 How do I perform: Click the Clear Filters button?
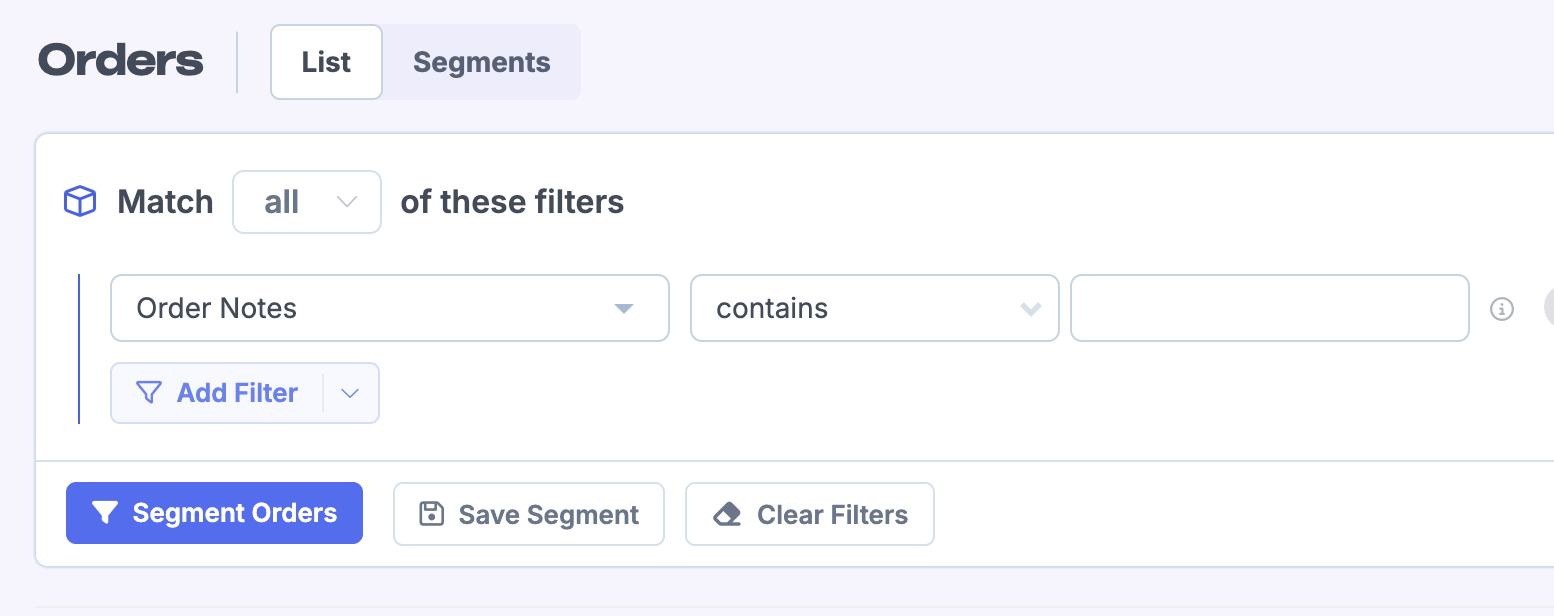(x=810, y=514)
